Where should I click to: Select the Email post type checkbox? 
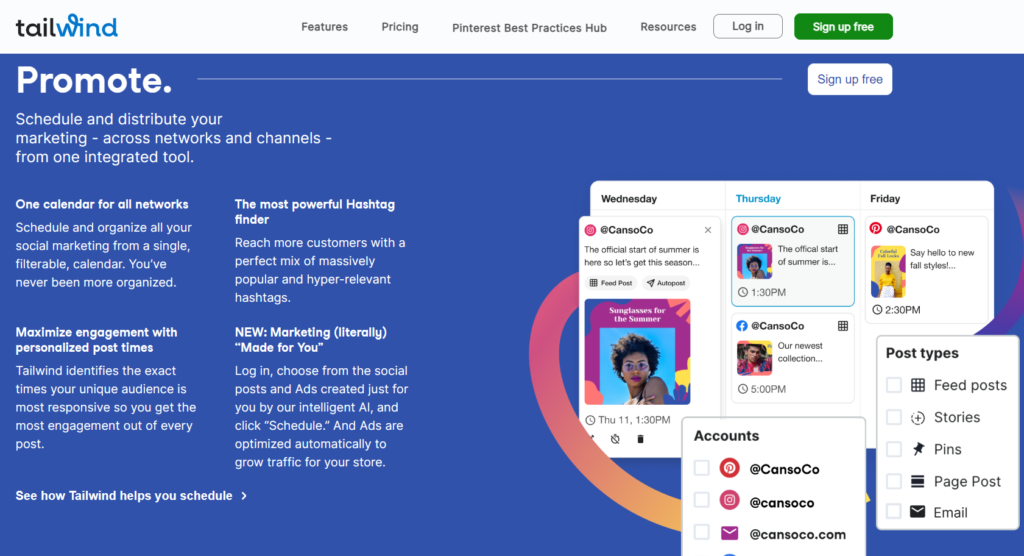tap(893, 512)
